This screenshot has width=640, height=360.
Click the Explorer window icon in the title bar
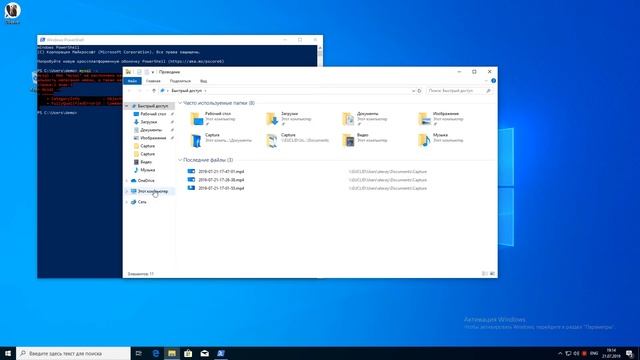pos(128,72)
